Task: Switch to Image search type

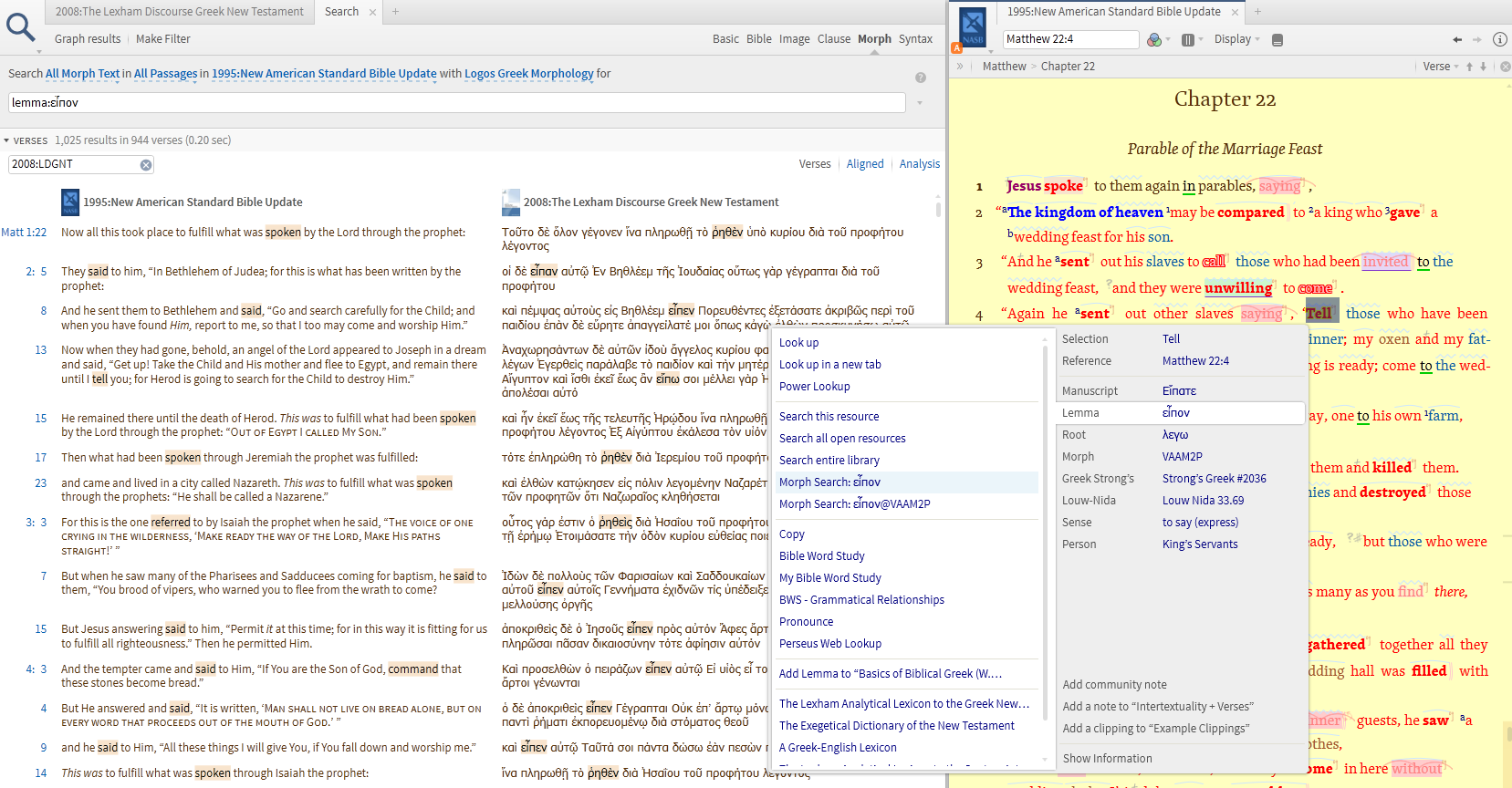Action: 794,39
